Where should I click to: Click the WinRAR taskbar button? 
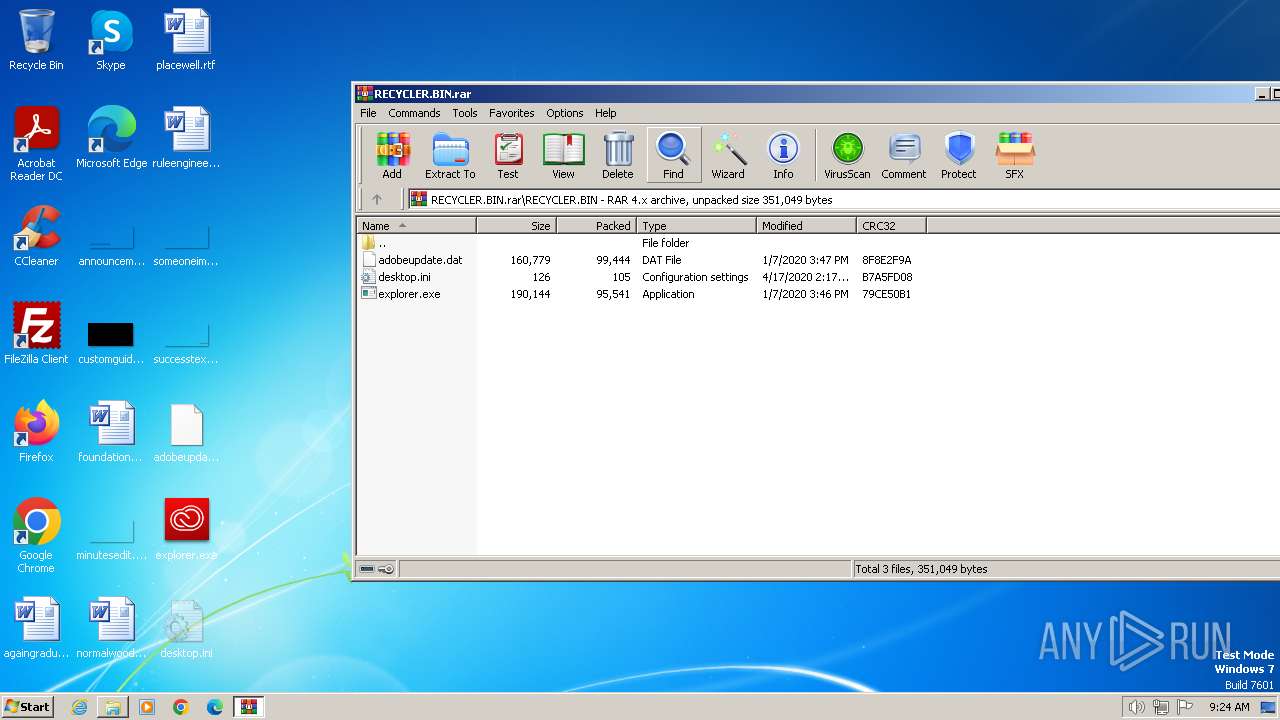248,707
